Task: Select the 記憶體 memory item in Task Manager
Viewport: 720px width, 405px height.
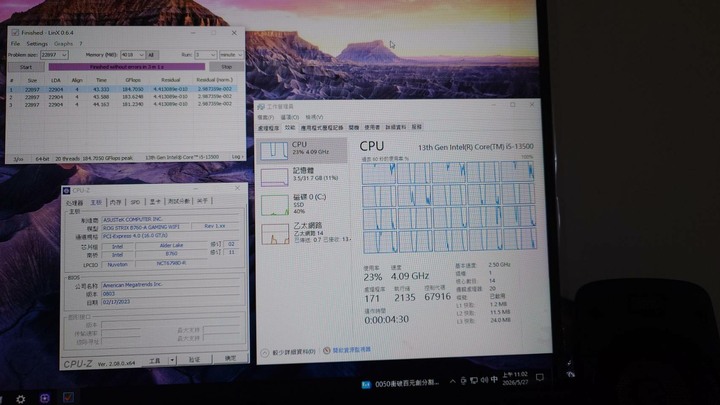Action: click(301, 177)
